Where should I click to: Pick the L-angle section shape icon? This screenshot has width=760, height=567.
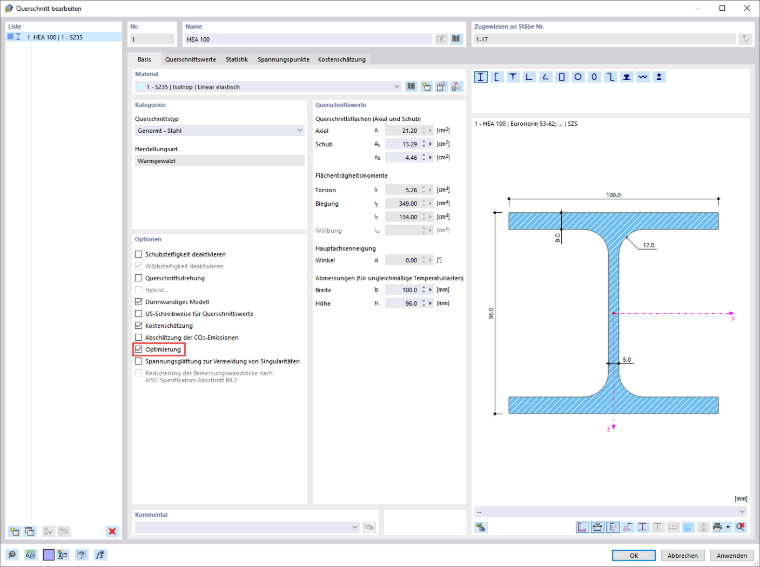pyautogui.click(x=529, y=77)
